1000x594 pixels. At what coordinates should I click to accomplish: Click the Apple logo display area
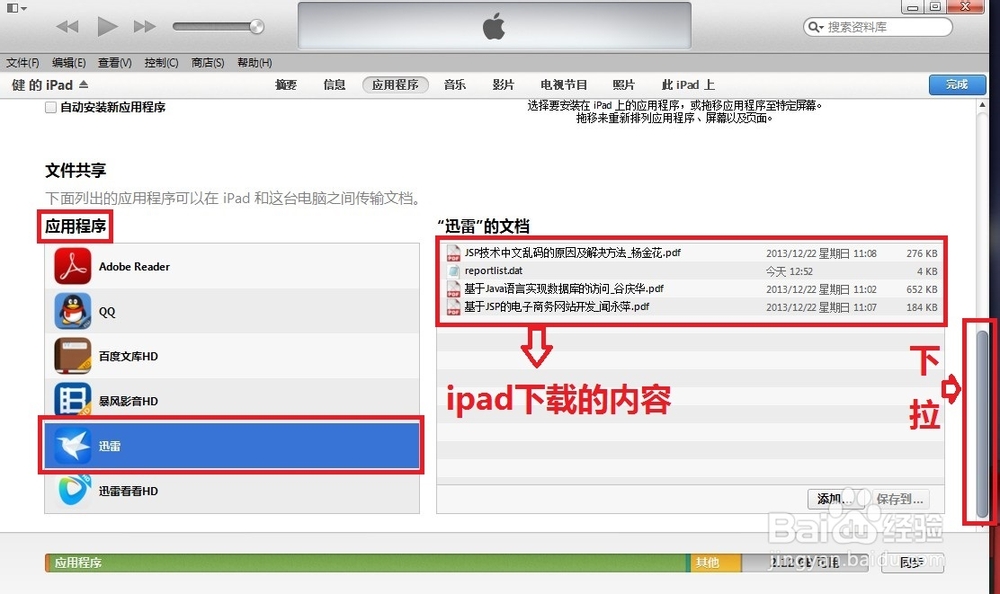click(x=494, y=26)
